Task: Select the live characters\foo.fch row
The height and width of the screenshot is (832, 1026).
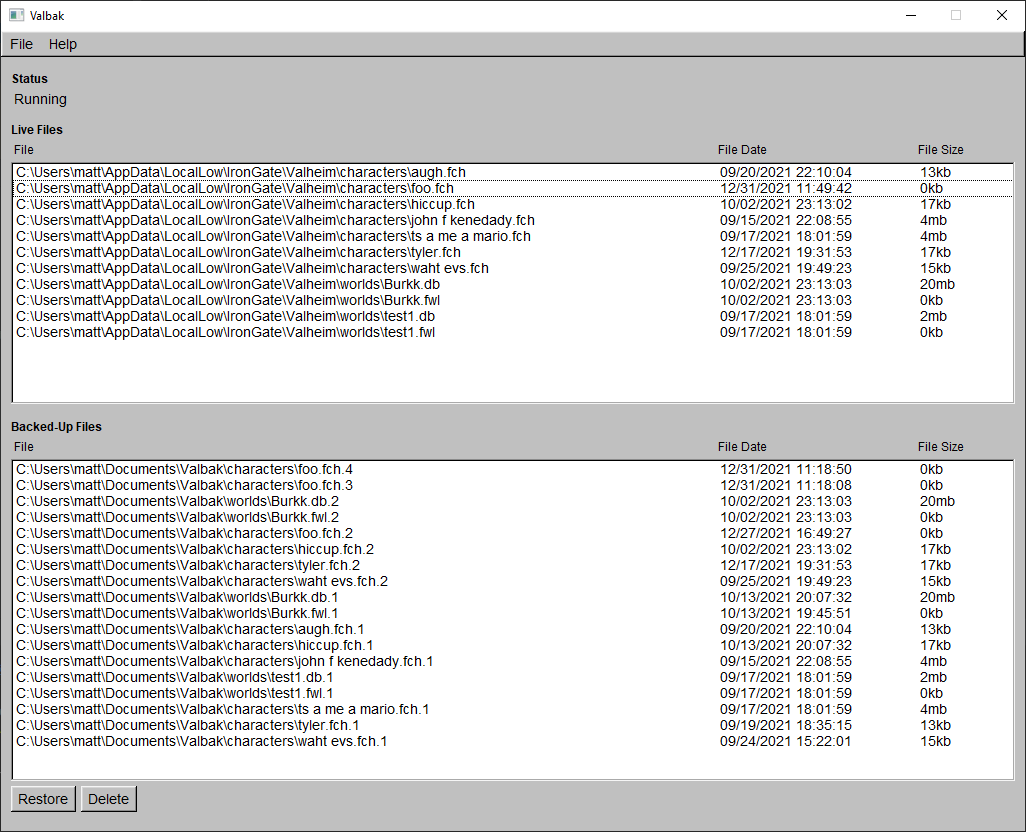Action: pos(513,188)
